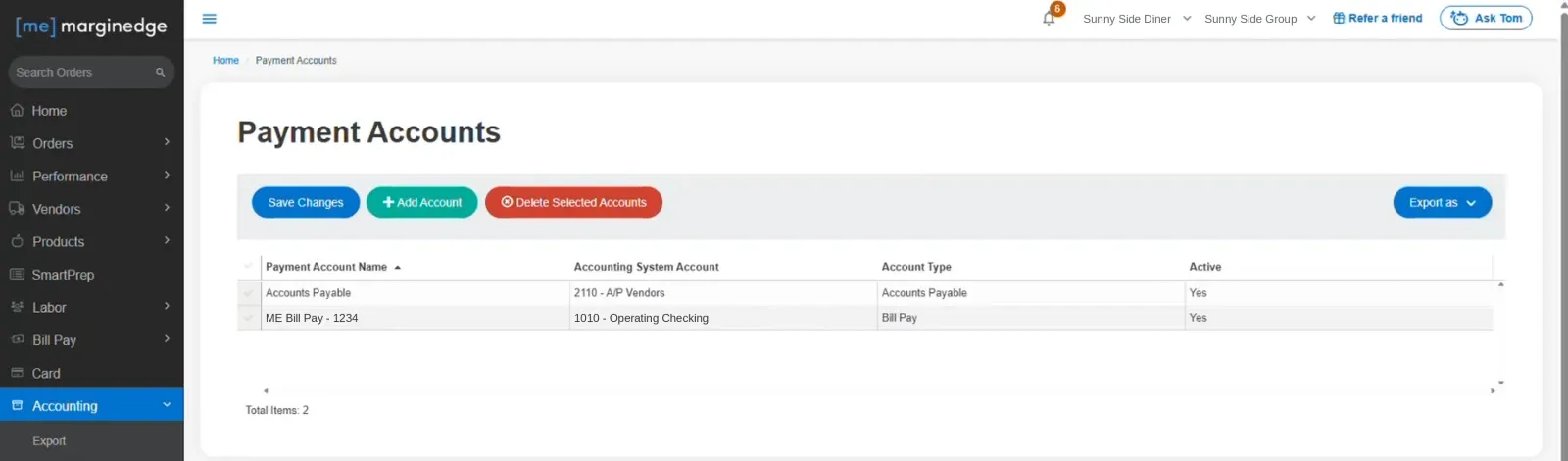Click the 'ME Bill Pay - 1234' cell

click(x=416, y=318)
